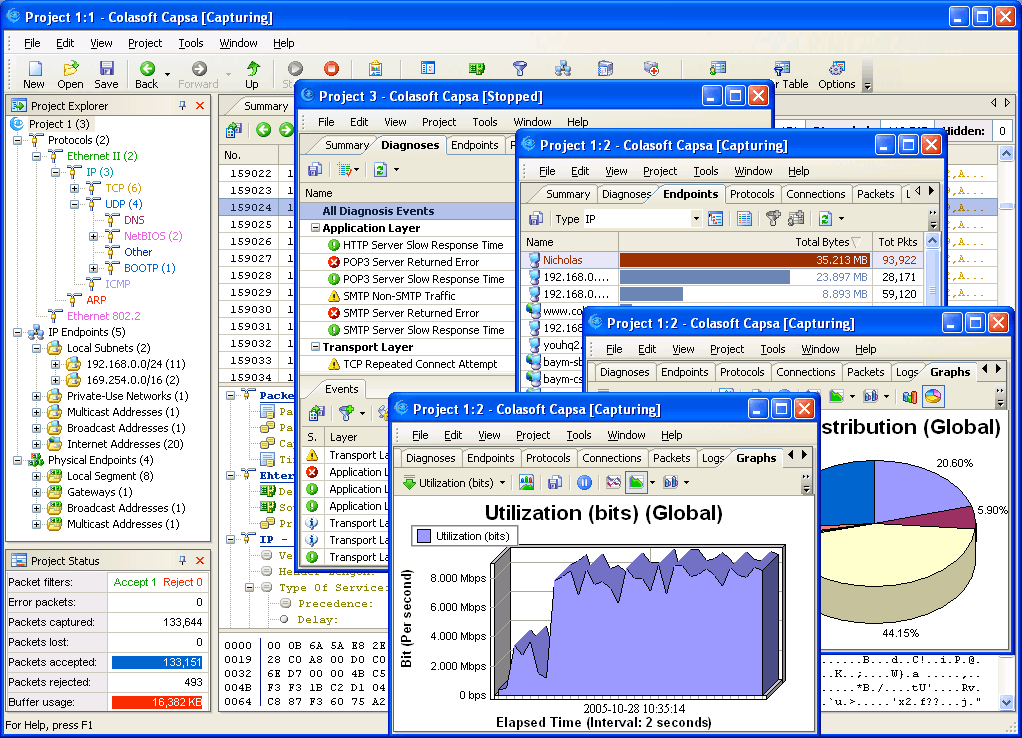Open the Type IP combo box in Endpoints window
The image size is (1022, 738).
point(695,219)
